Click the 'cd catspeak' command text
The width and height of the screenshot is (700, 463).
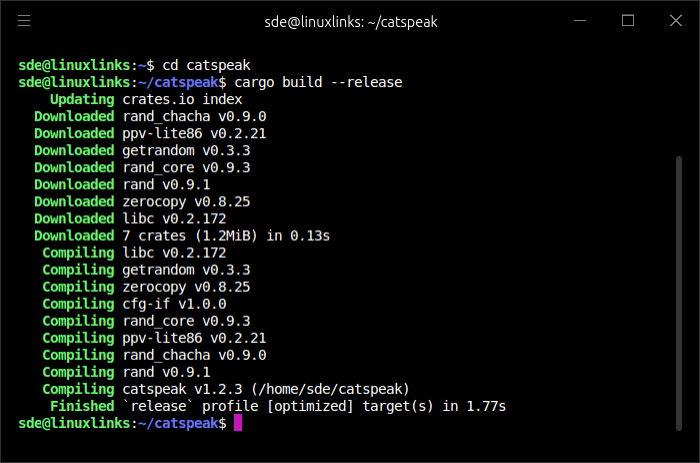[206, 66]
